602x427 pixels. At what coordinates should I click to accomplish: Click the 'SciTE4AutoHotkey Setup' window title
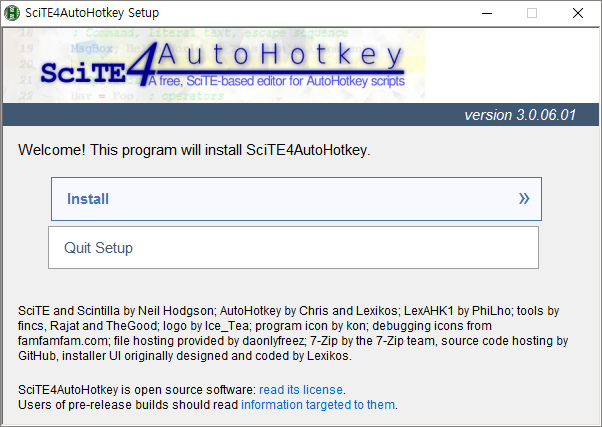coord(92,13)
